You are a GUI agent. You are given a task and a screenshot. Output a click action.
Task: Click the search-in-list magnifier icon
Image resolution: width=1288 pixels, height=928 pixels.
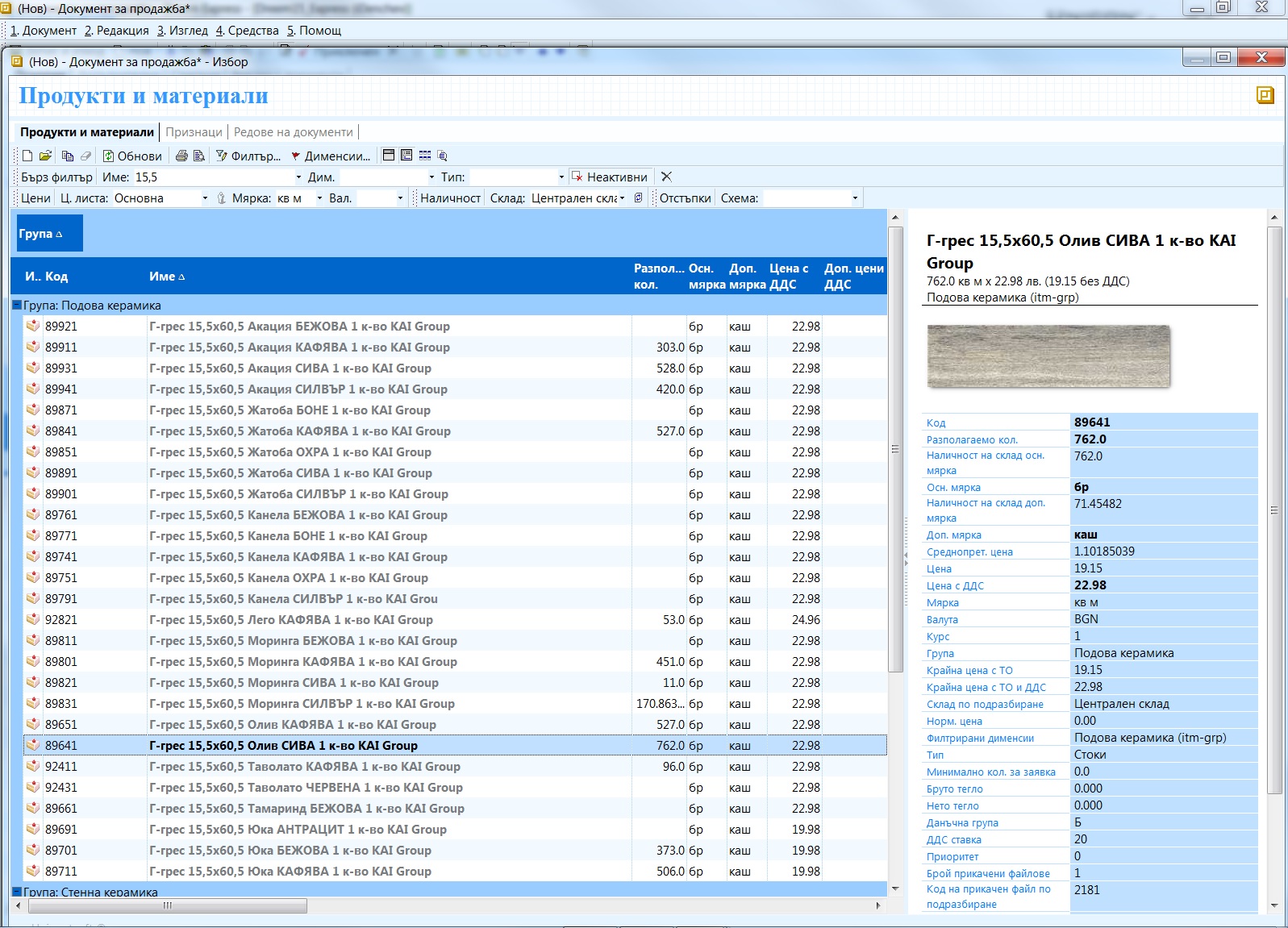[x=442, y=156]
